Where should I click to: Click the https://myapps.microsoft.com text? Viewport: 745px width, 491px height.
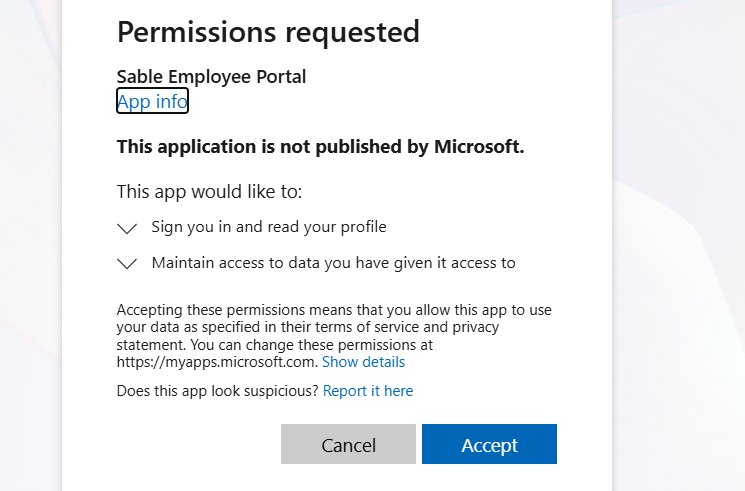[217, 362]
